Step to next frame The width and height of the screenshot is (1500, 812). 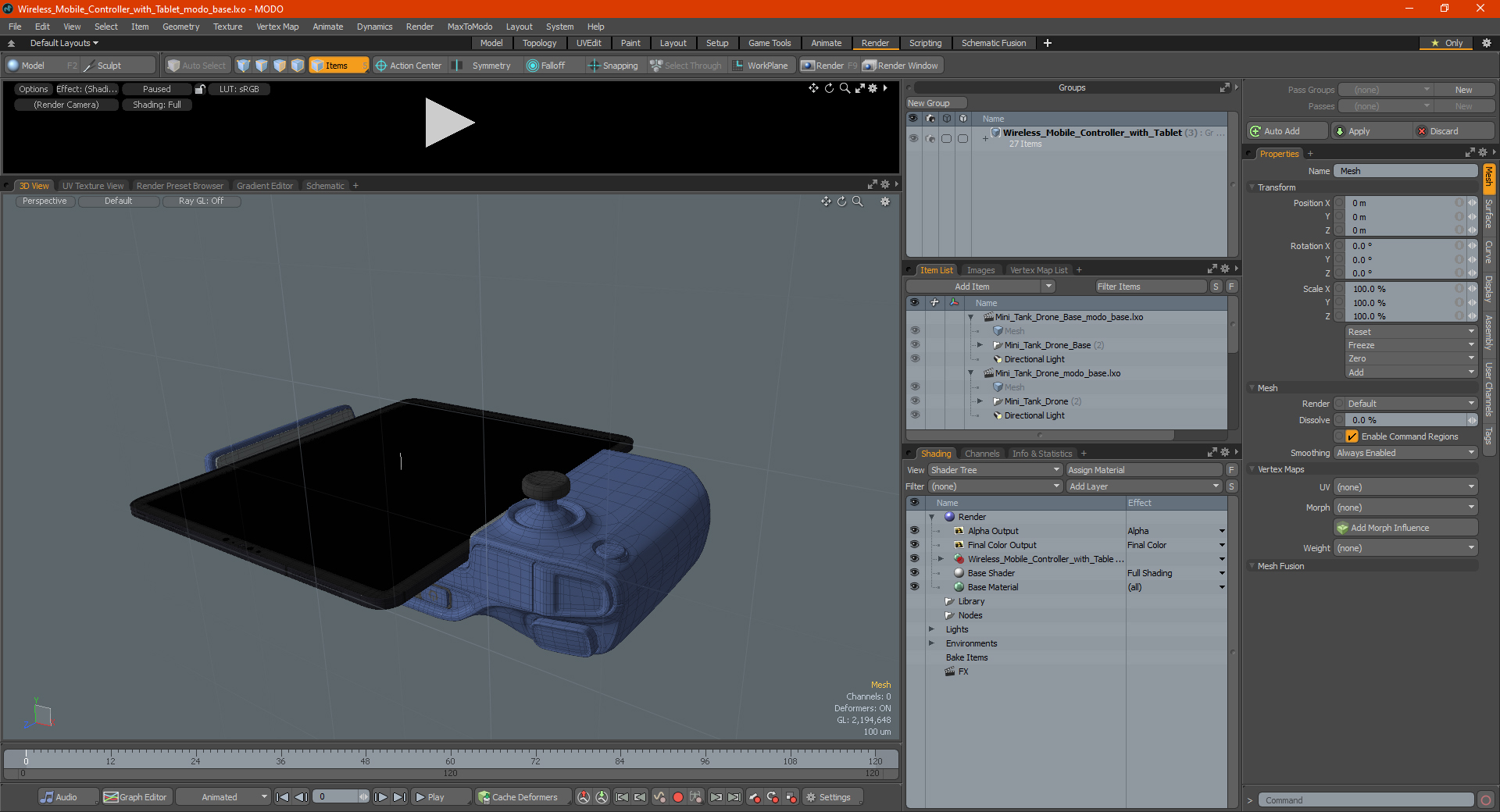(380, 797)
